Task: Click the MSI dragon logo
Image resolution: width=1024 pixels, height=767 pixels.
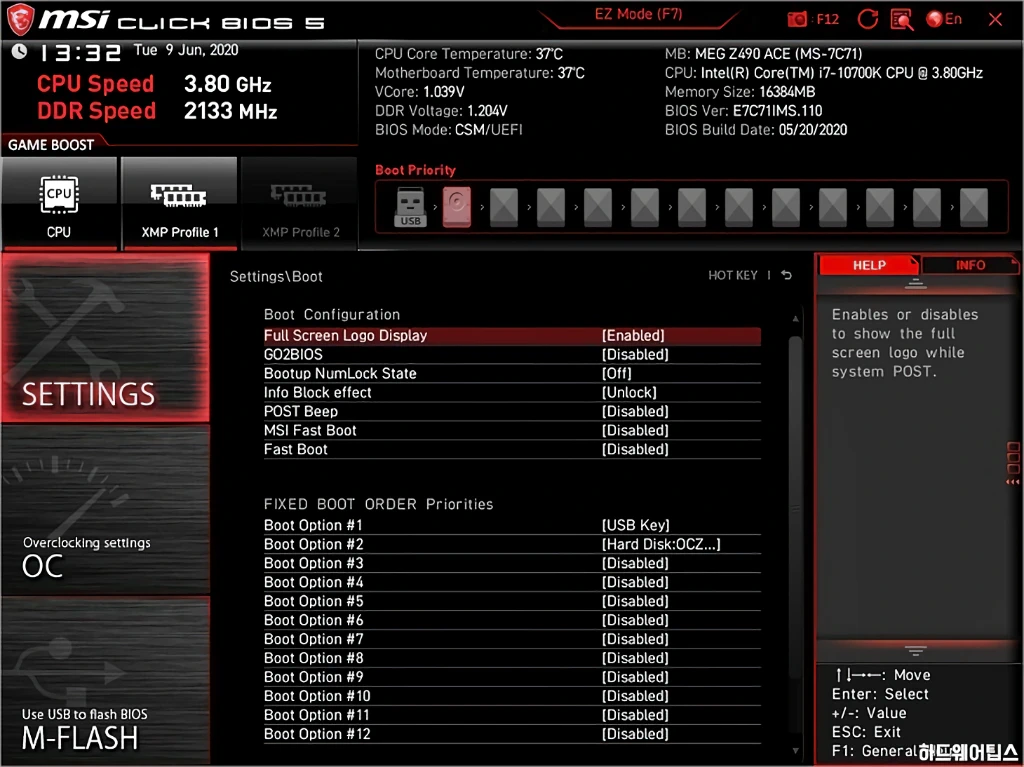Action: coord(20,20)
